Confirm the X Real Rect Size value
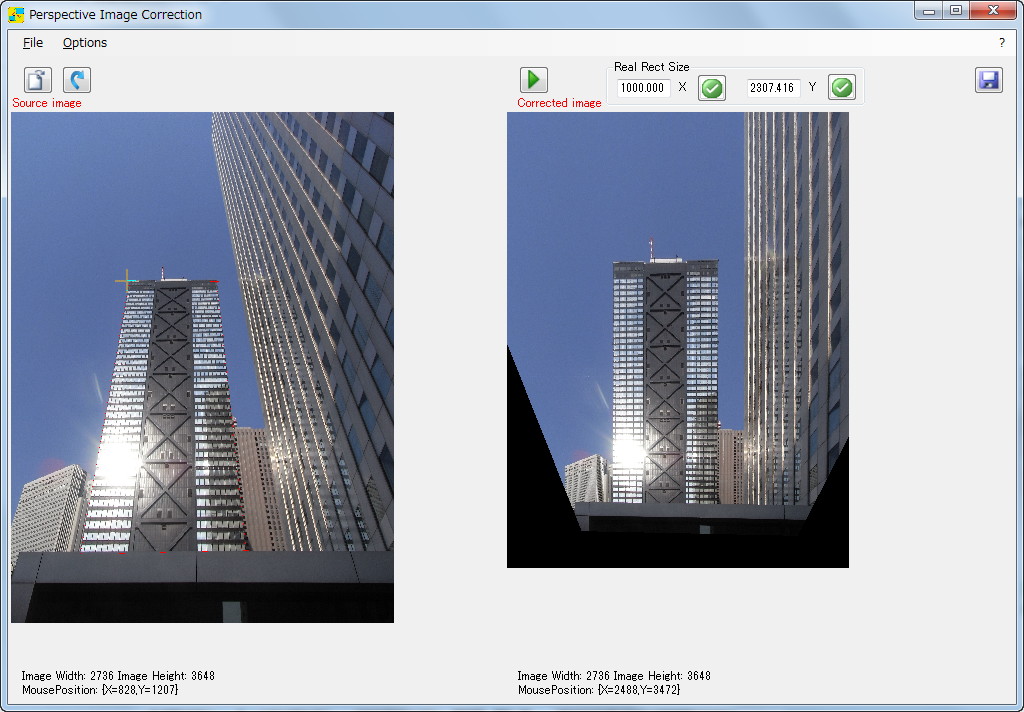The height and width of the screenshot is (712, 1024). click(x=711, y=87)
